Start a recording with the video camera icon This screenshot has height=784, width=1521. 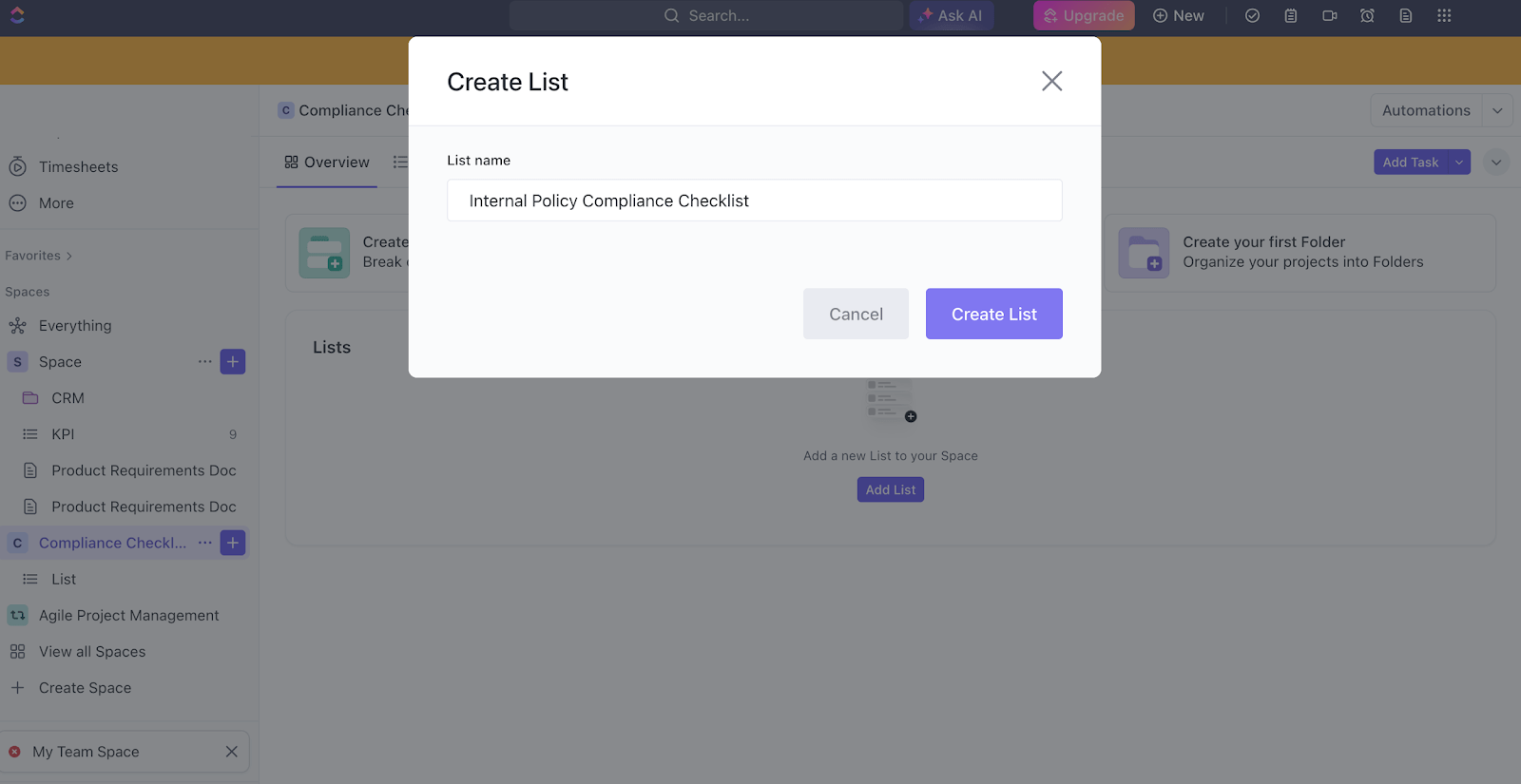point(1329,15)
